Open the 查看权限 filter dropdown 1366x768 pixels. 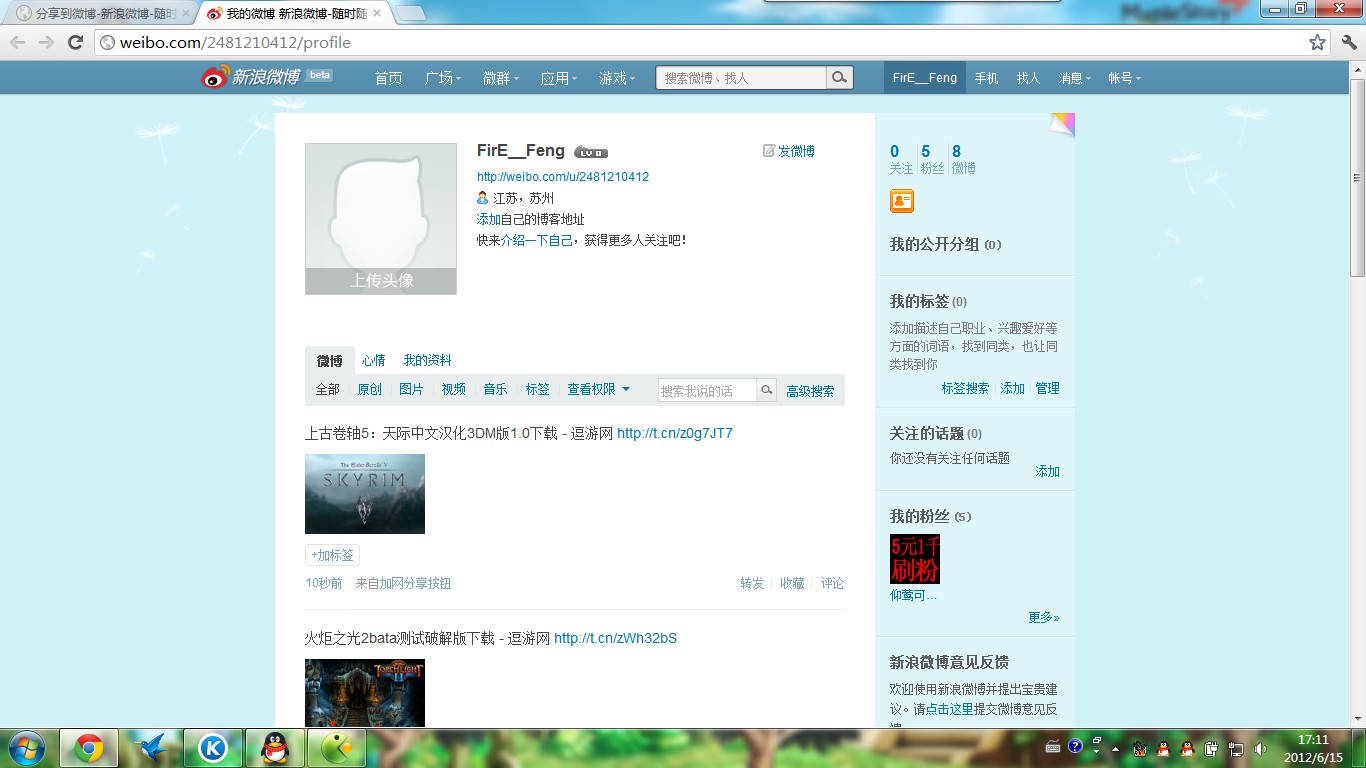[599, 390]
